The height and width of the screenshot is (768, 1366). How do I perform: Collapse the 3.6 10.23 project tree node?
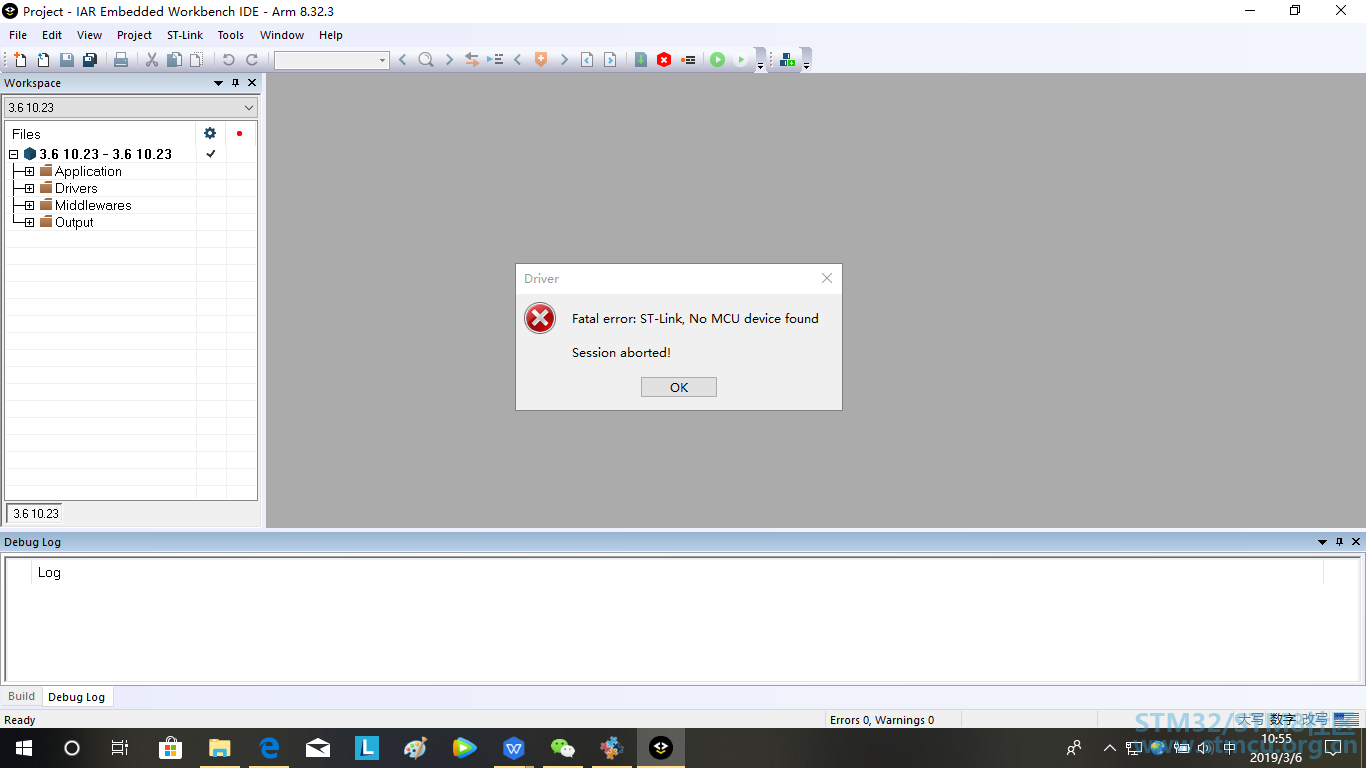14,154
